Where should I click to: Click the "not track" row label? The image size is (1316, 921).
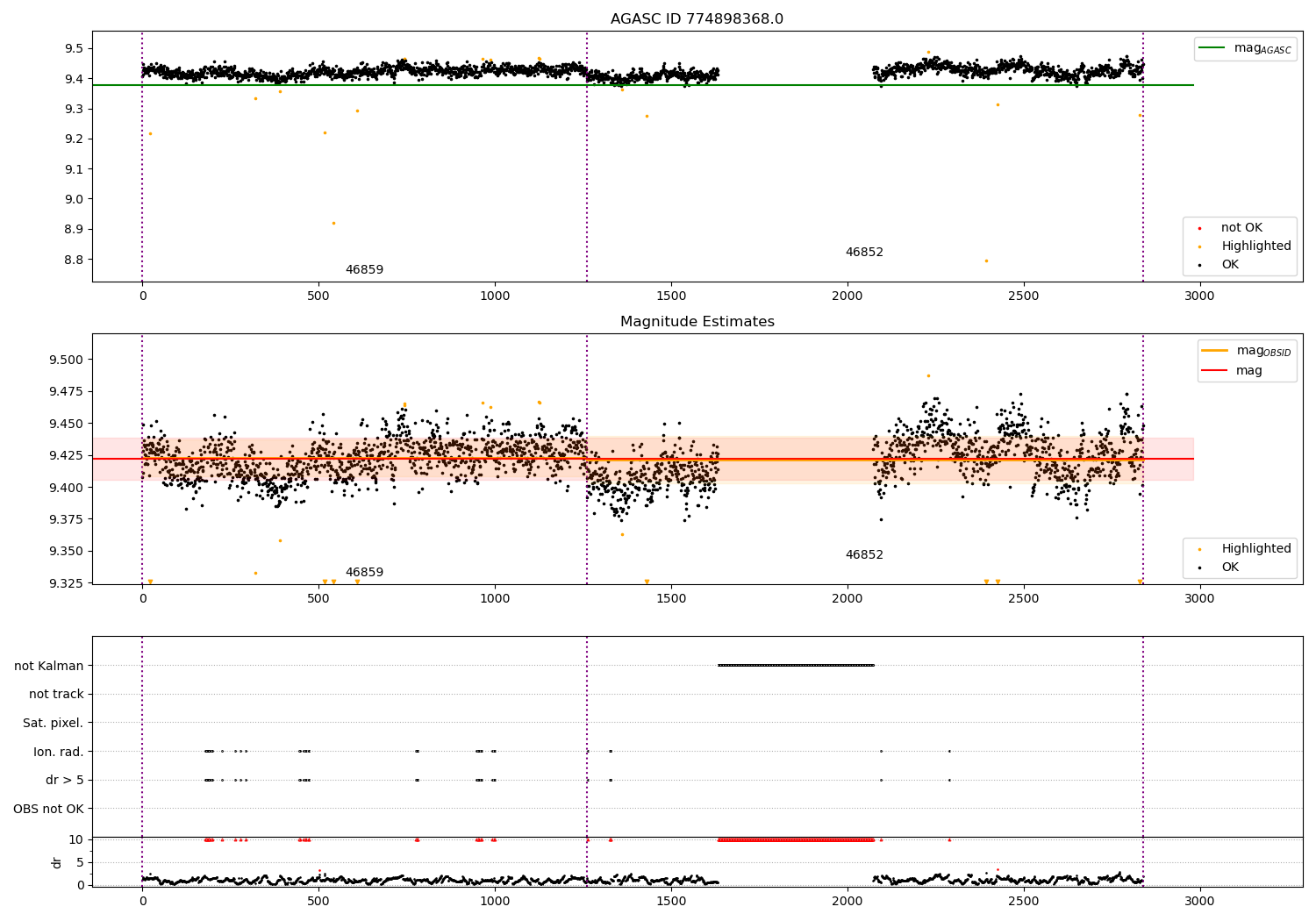click(56, 695)
